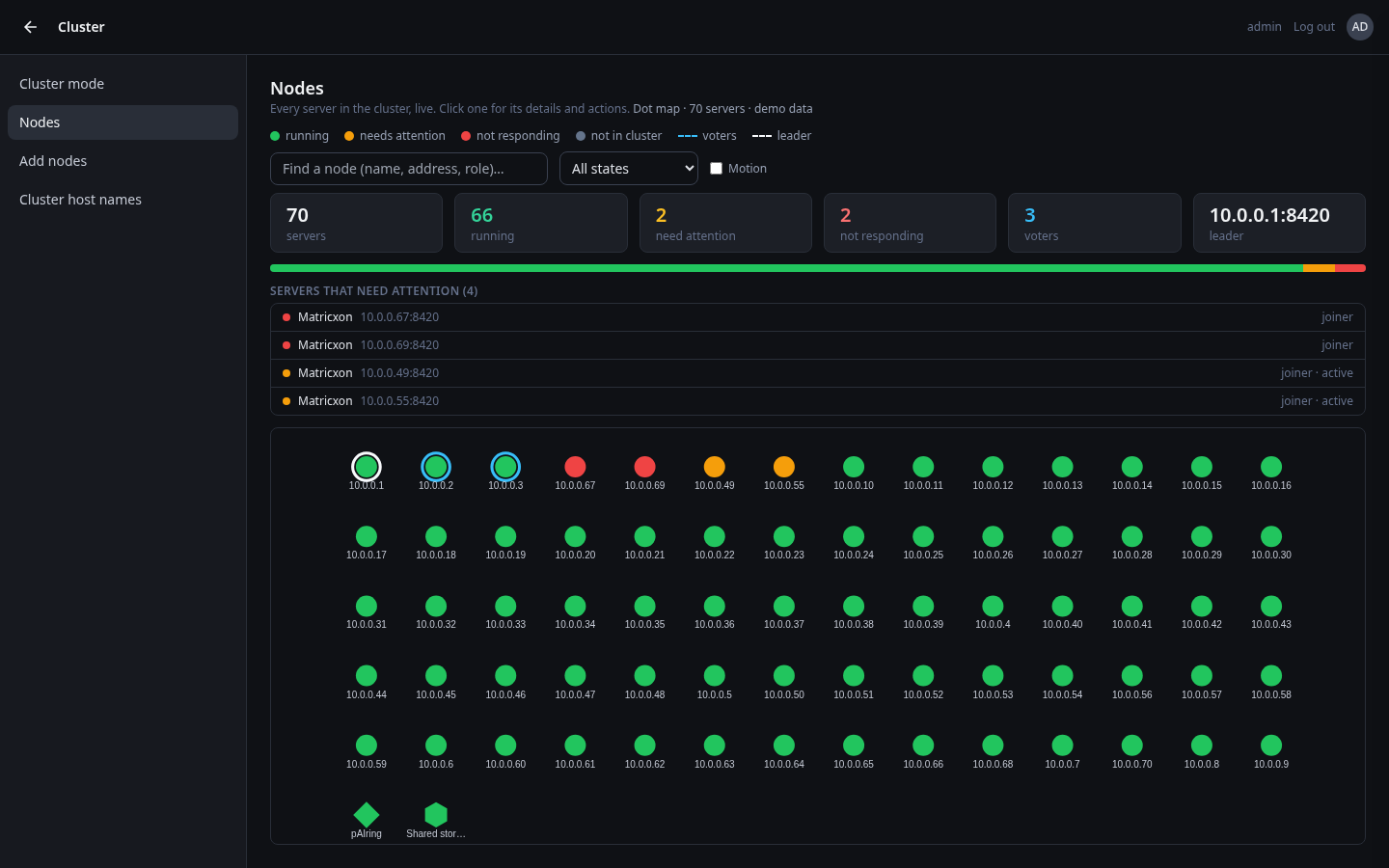Image resolution: width=1389 pixels, height=868 pixels.
Task: Select node dot 10.0.0.59
Action: point(367,746)
